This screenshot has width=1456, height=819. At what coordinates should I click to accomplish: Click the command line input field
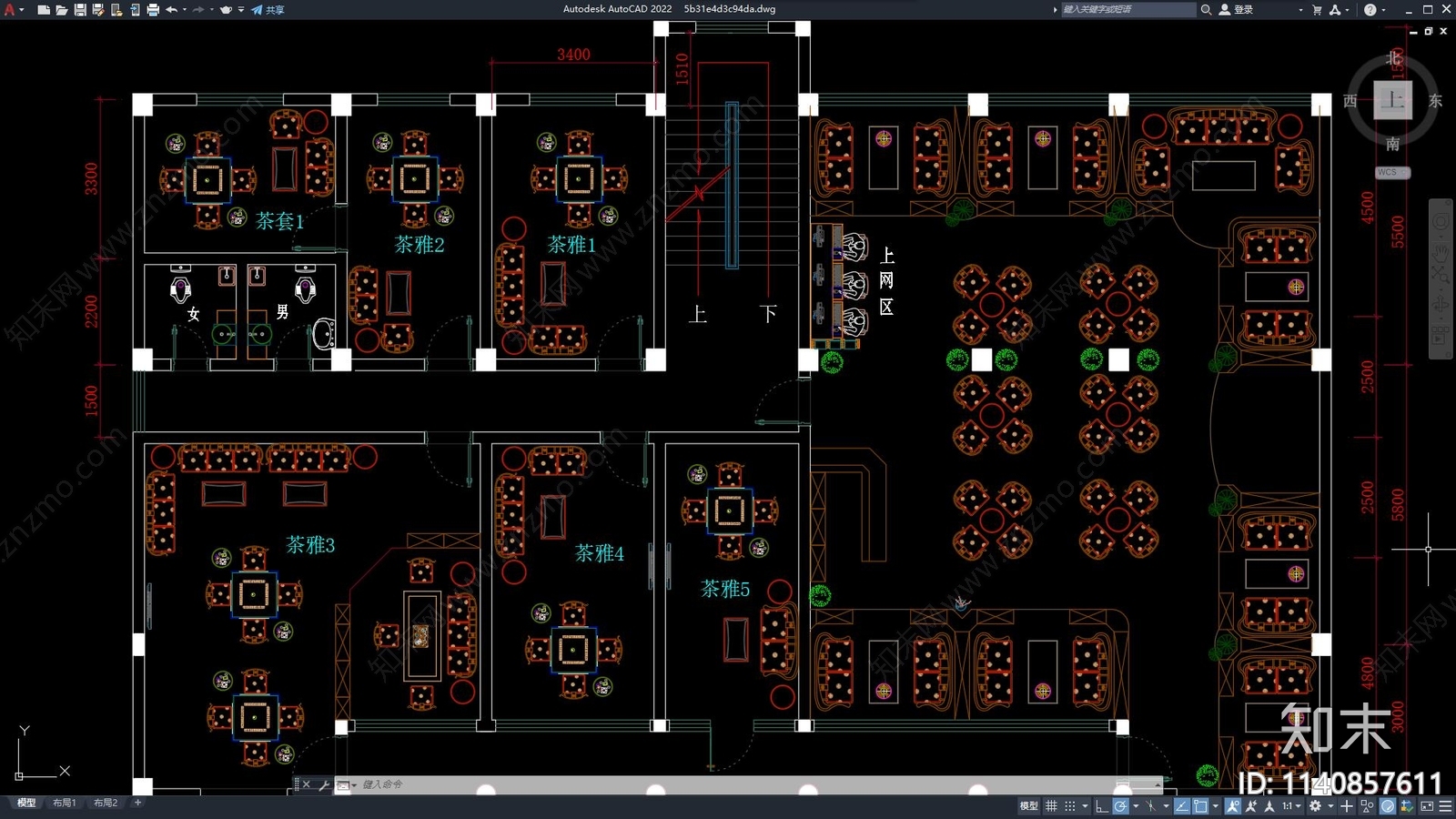[755, 784]
